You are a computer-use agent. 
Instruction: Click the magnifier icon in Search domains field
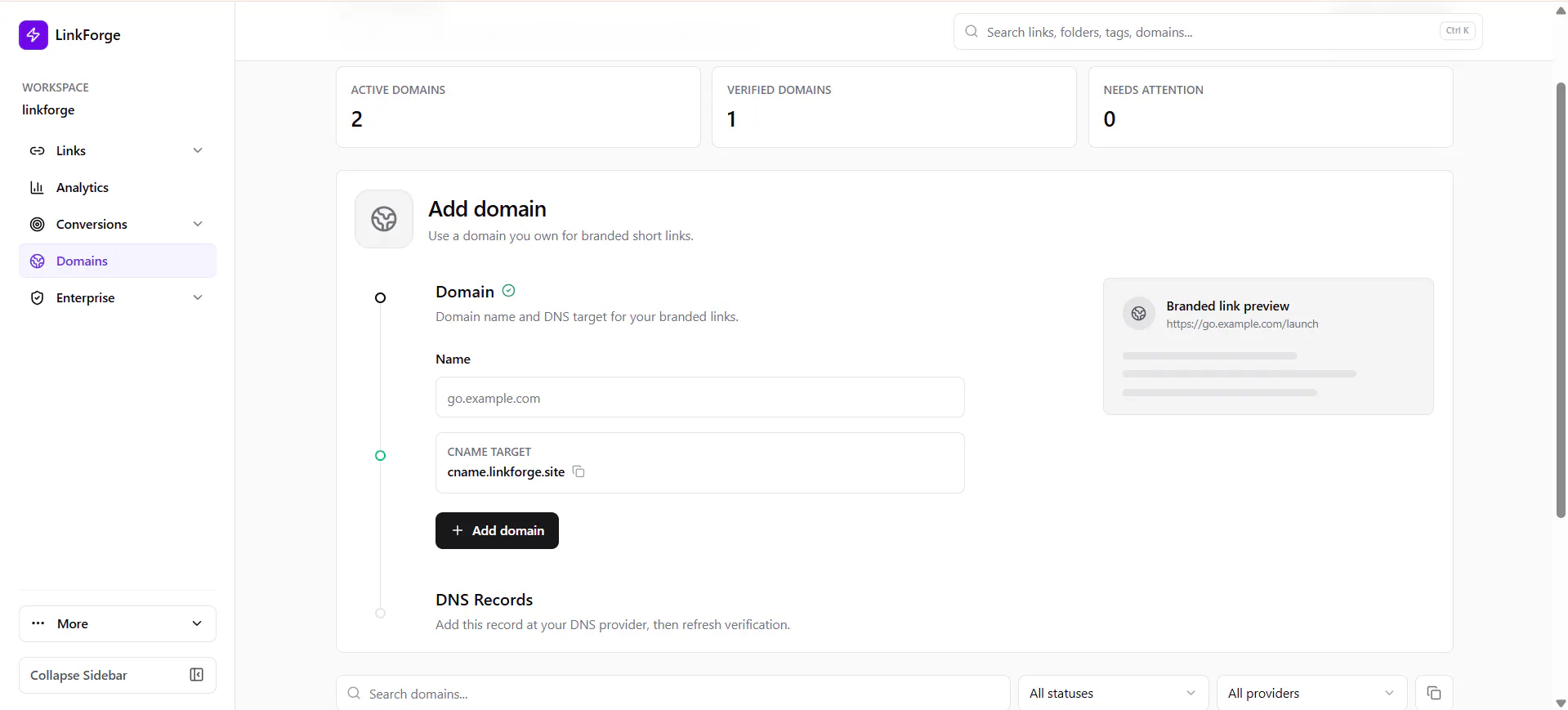(354, 693)
